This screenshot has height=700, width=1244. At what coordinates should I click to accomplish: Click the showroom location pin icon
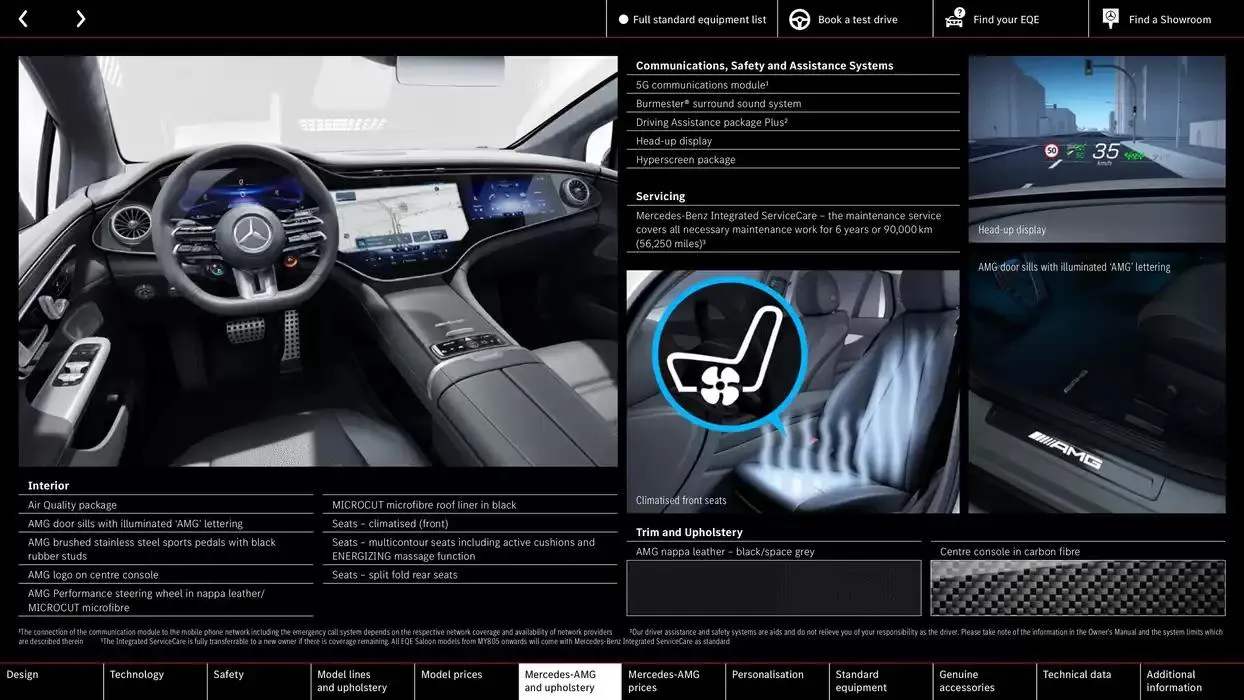[1110, 18]
